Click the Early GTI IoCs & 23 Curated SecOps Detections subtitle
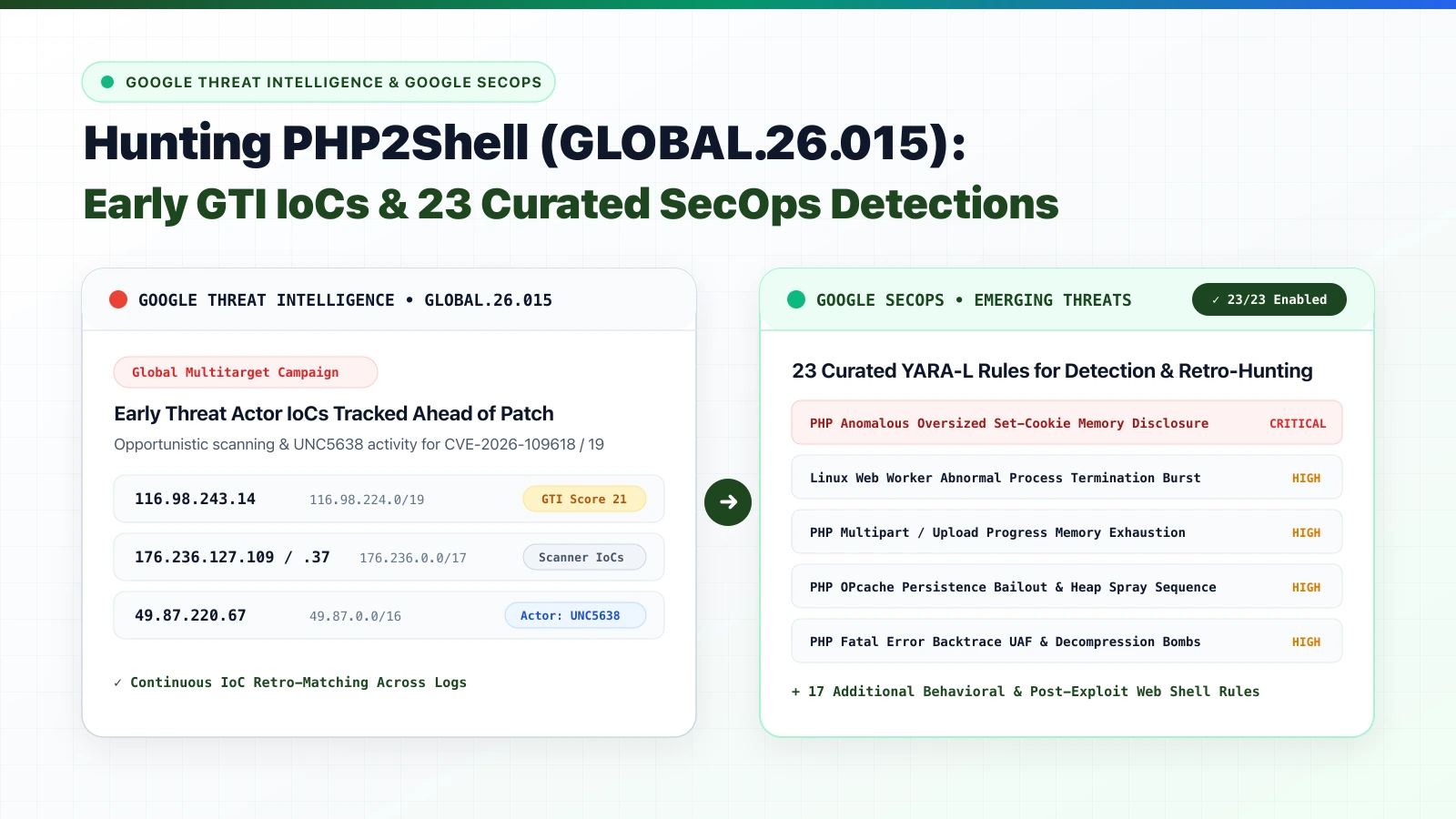 [571, 205]
